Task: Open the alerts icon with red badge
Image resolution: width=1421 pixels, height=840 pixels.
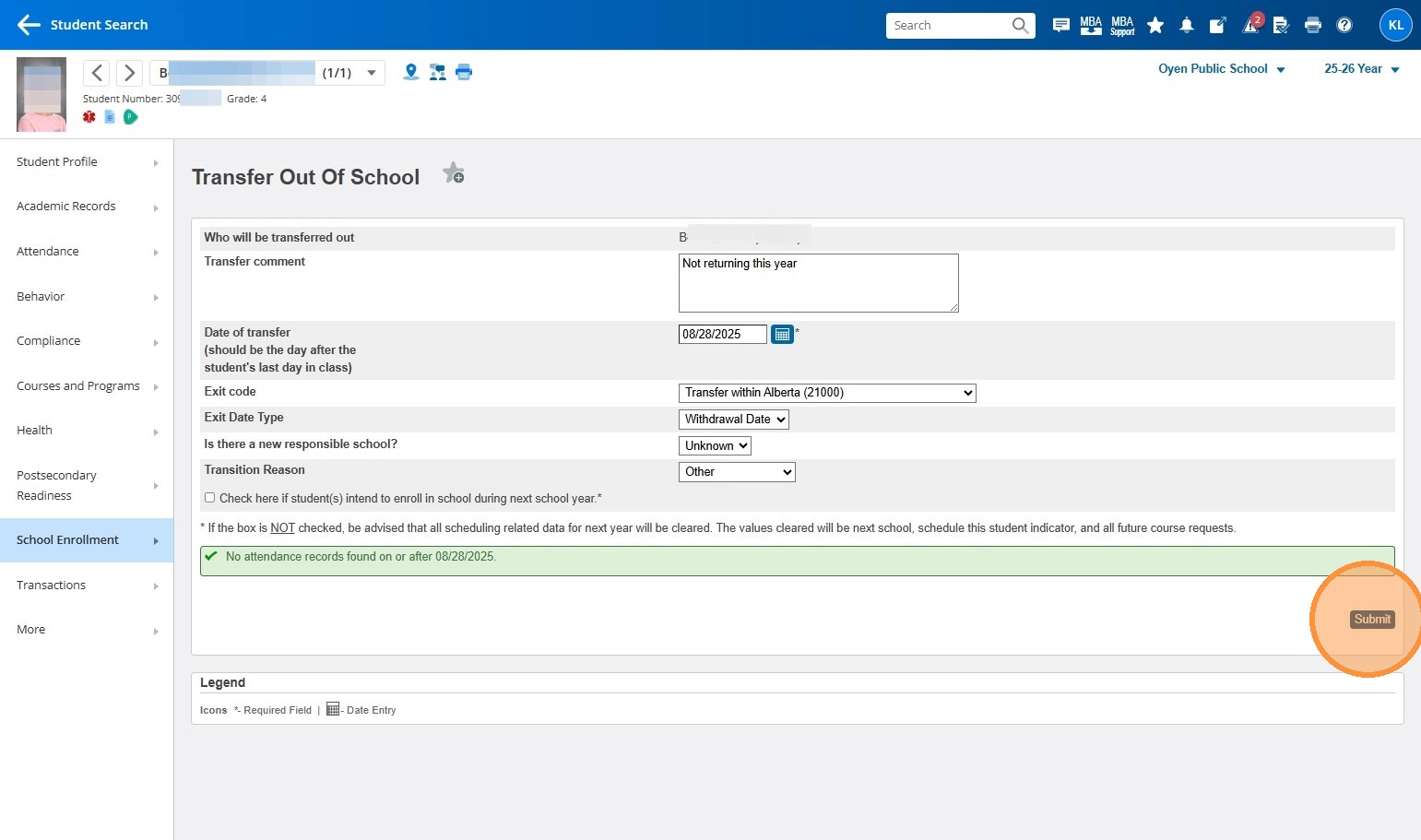Action: tap(1251, 25)
